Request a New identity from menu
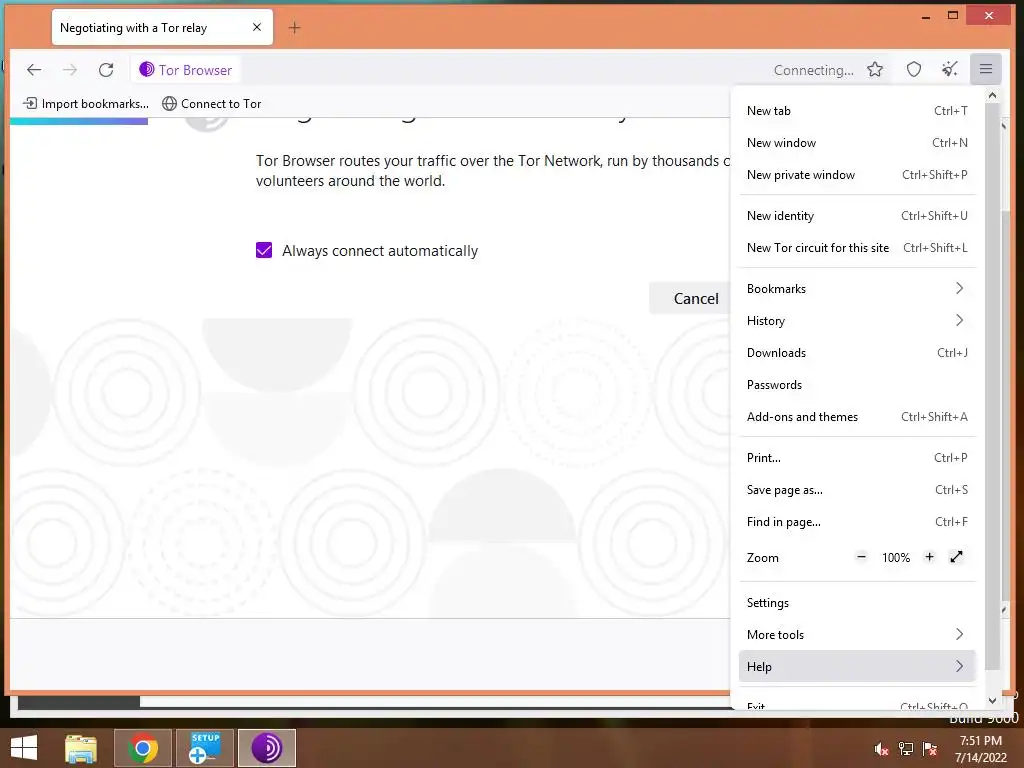This screenshot has height=768, width=1024. tap(857, 216)
